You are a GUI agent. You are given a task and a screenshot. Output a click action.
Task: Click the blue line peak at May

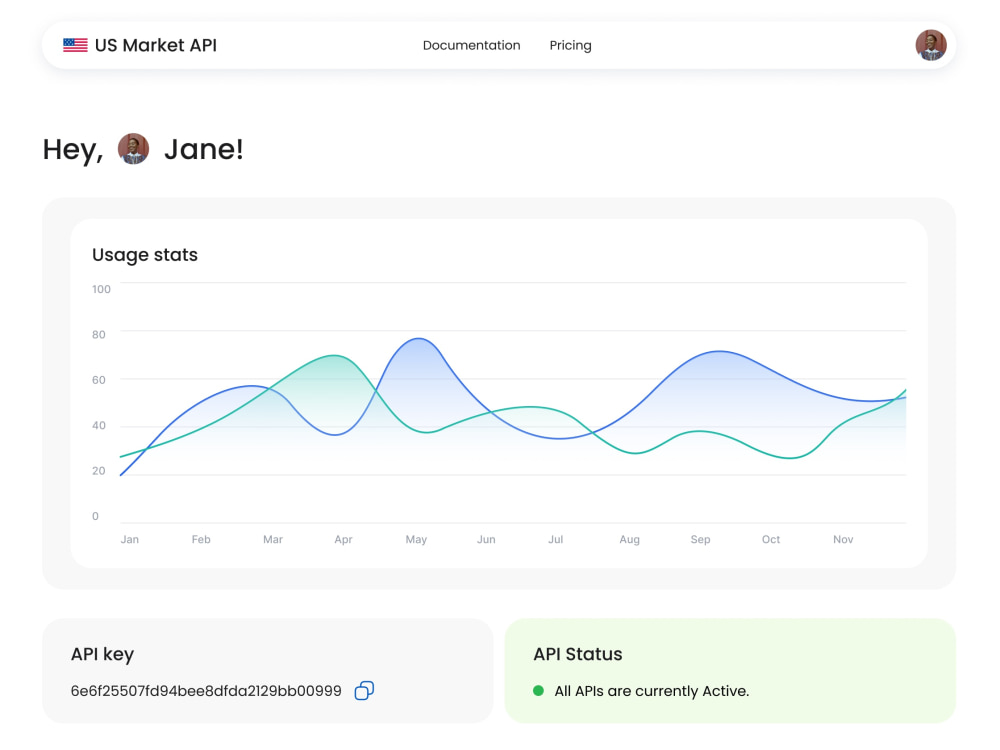[x=418, y=339]
